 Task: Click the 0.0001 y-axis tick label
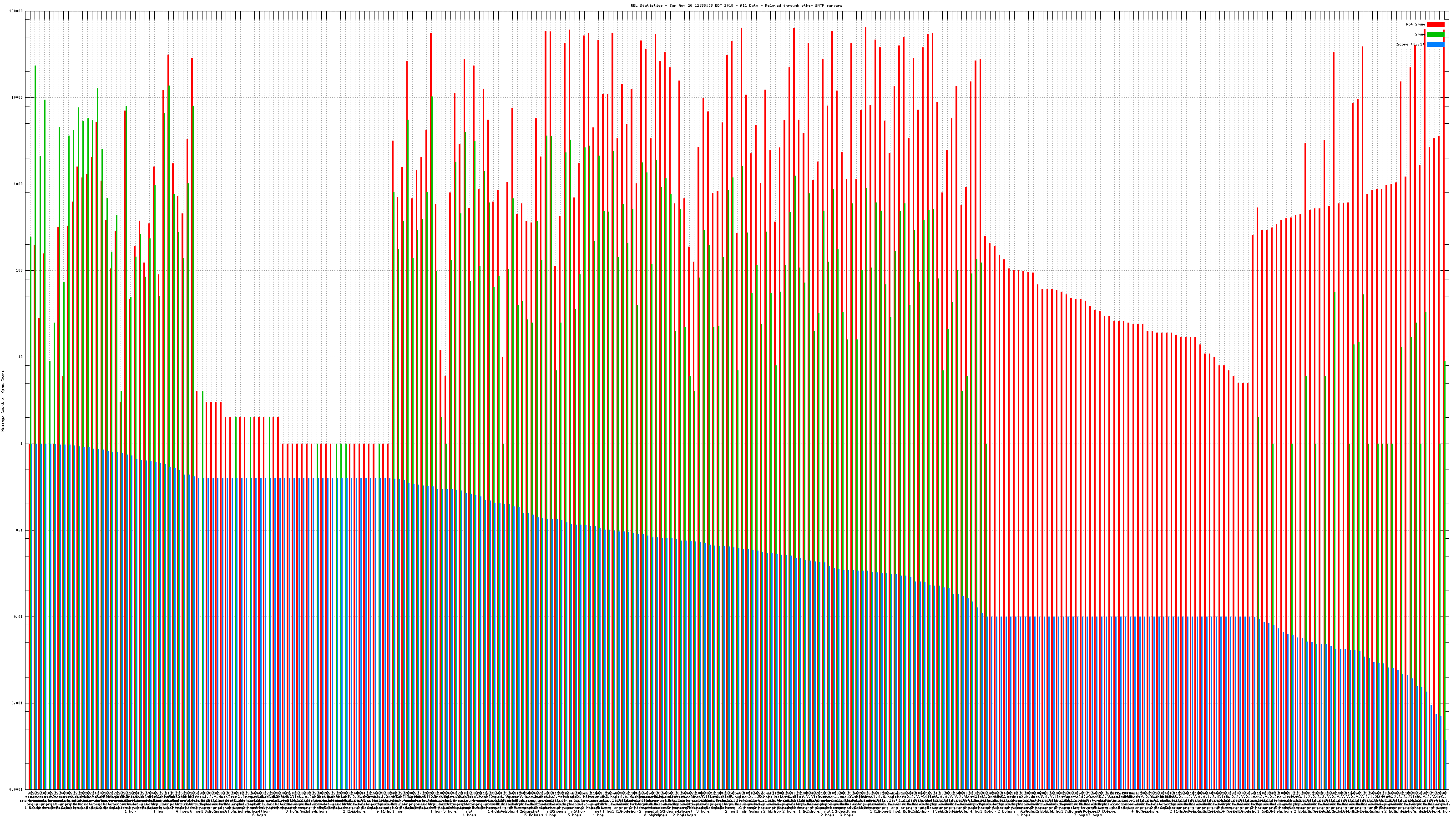pyautogui.click(x=16, y=789)
